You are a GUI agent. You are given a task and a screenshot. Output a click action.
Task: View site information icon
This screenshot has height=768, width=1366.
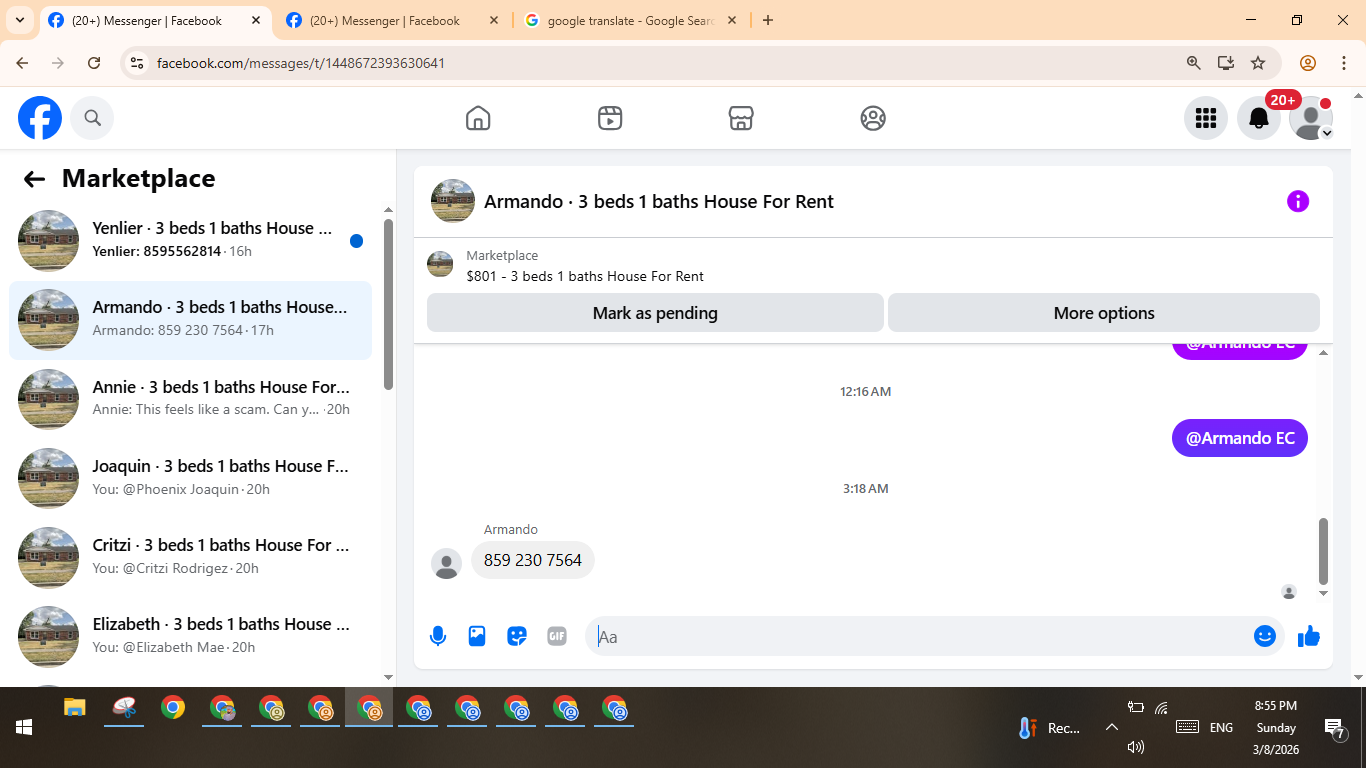click(x=137, y=63)
